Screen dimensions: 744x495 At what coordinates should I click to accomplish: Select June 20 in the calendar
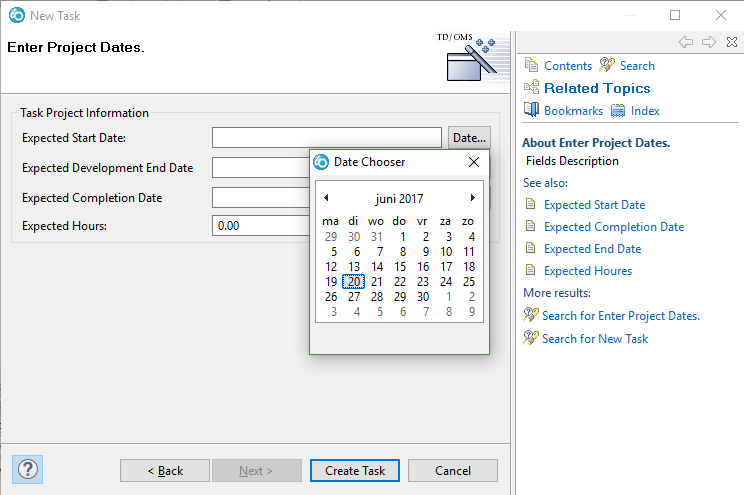354,282
